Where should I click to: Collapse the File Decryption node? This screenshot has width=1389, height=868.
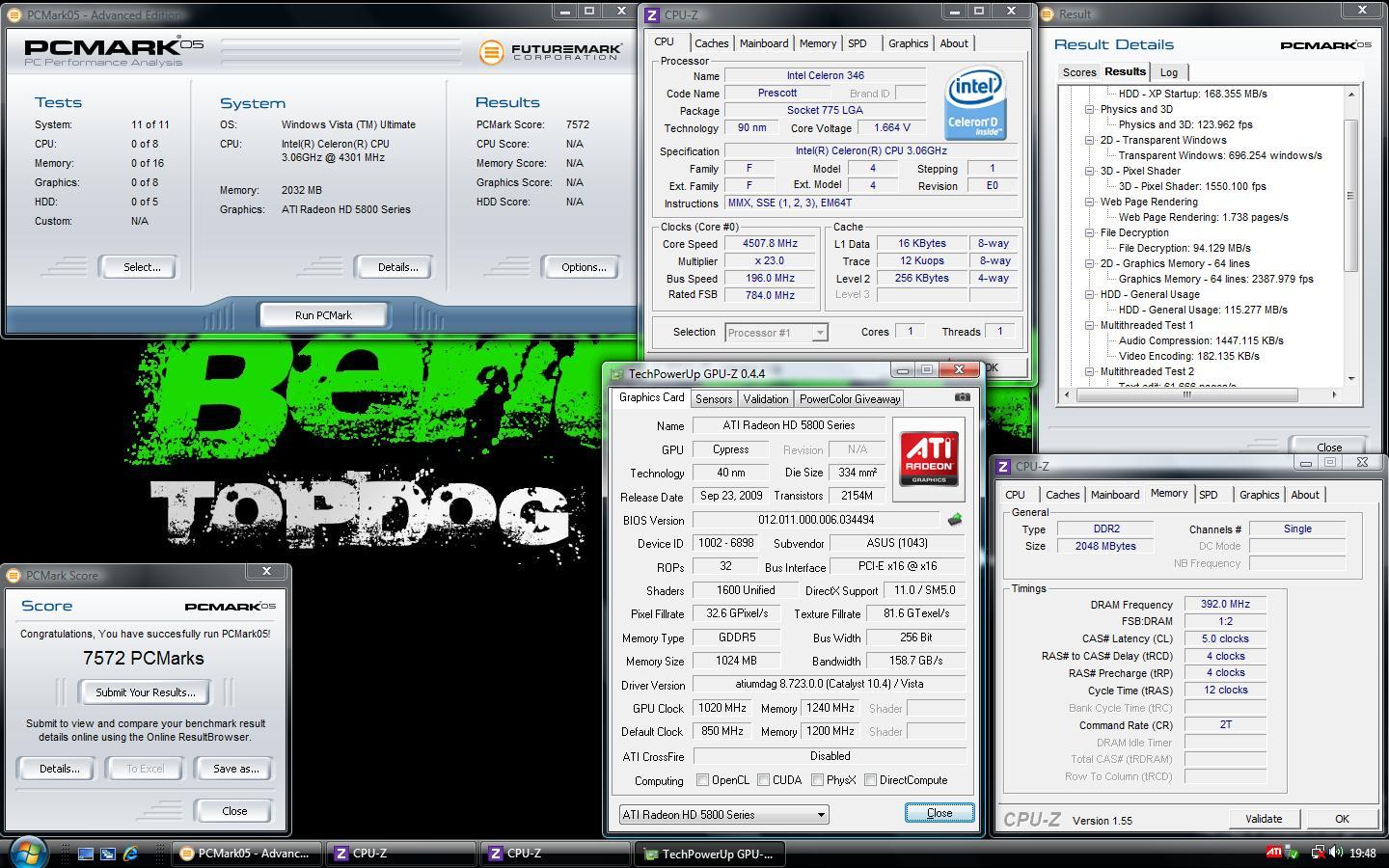click(x=1090, y=233)
